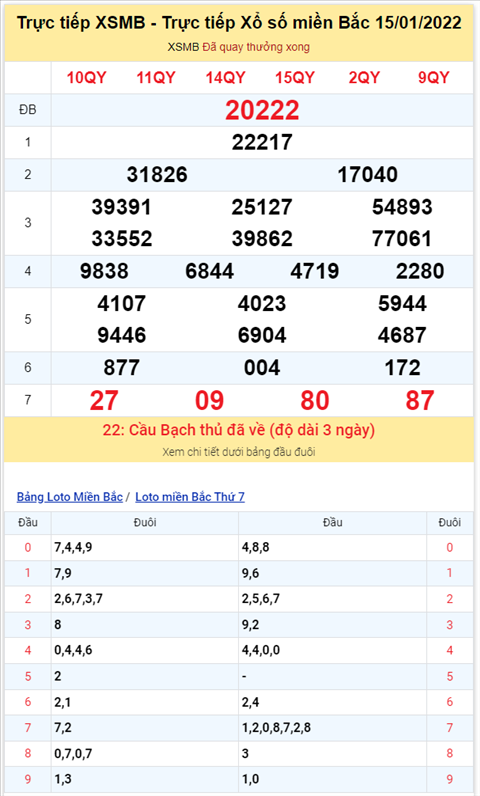Select sixth prize number 877
Viewport: 480px width, 796px height.
122,368
